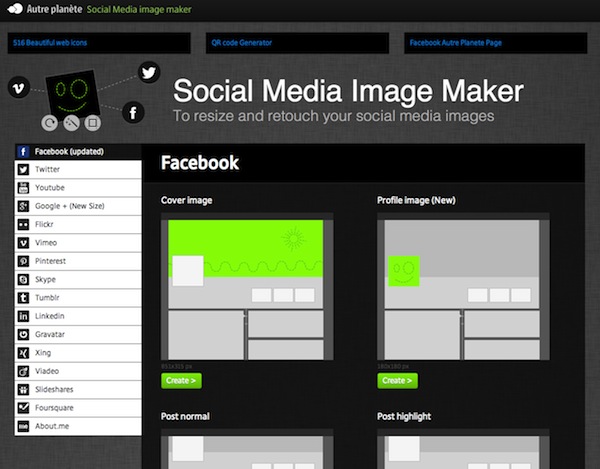Choose Google + (New Size) from the list
600x469 pixels.
[x=78, y=206]
